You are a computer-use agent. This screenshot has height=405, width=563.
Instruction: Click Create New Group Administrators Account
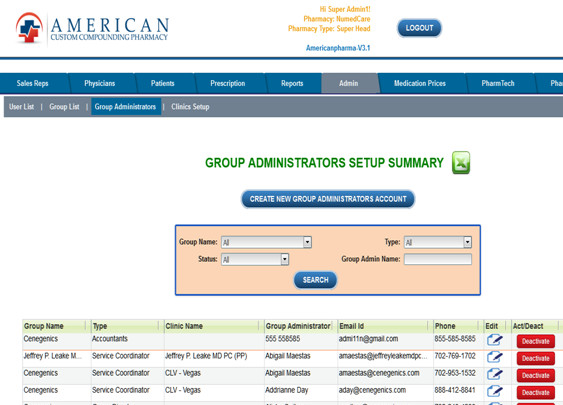328,199
